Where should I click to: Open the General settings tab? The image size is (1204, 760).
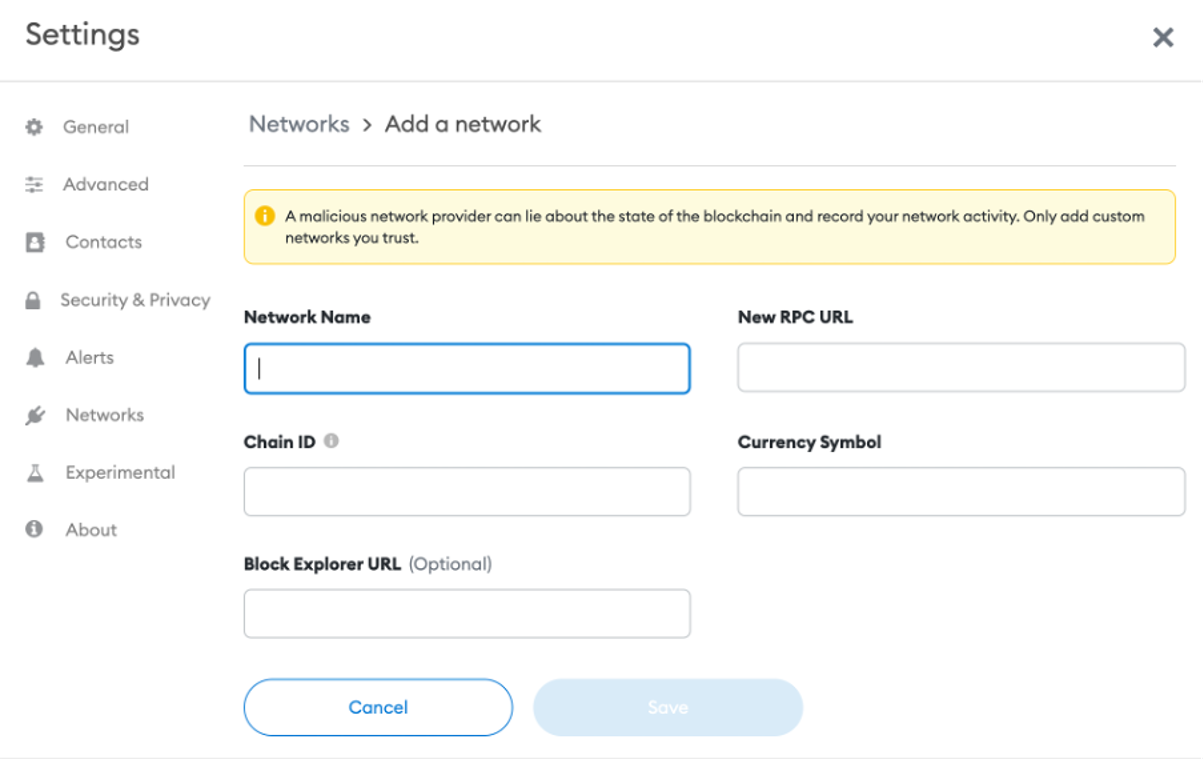(x=96, y=127)
